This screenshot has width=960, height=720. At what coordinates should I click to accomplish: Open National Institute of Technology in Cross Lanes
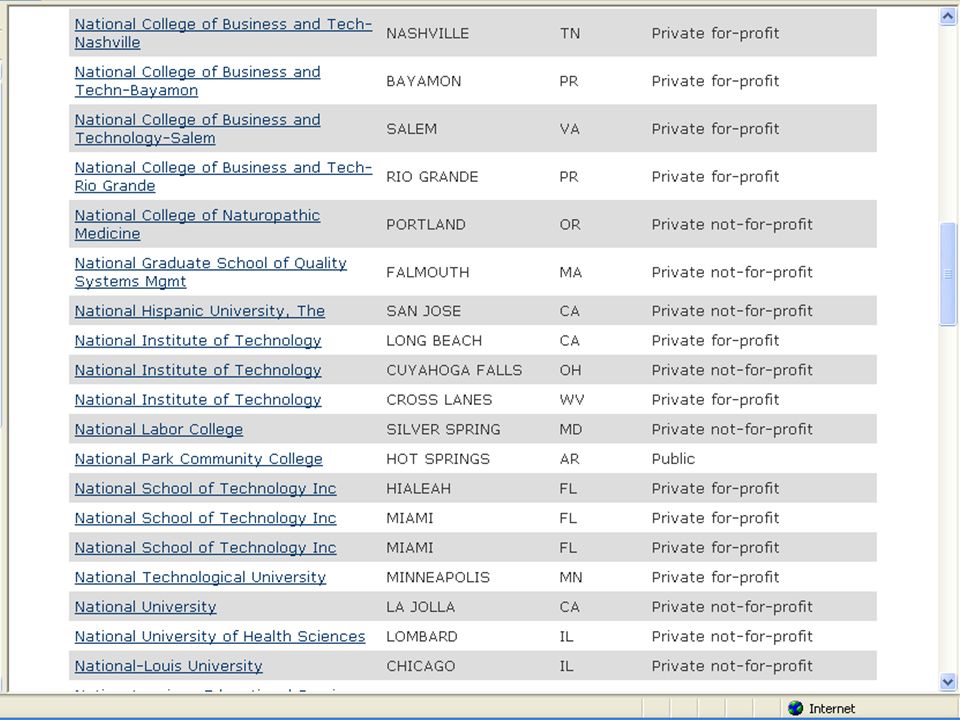click(x=198, y=399)
